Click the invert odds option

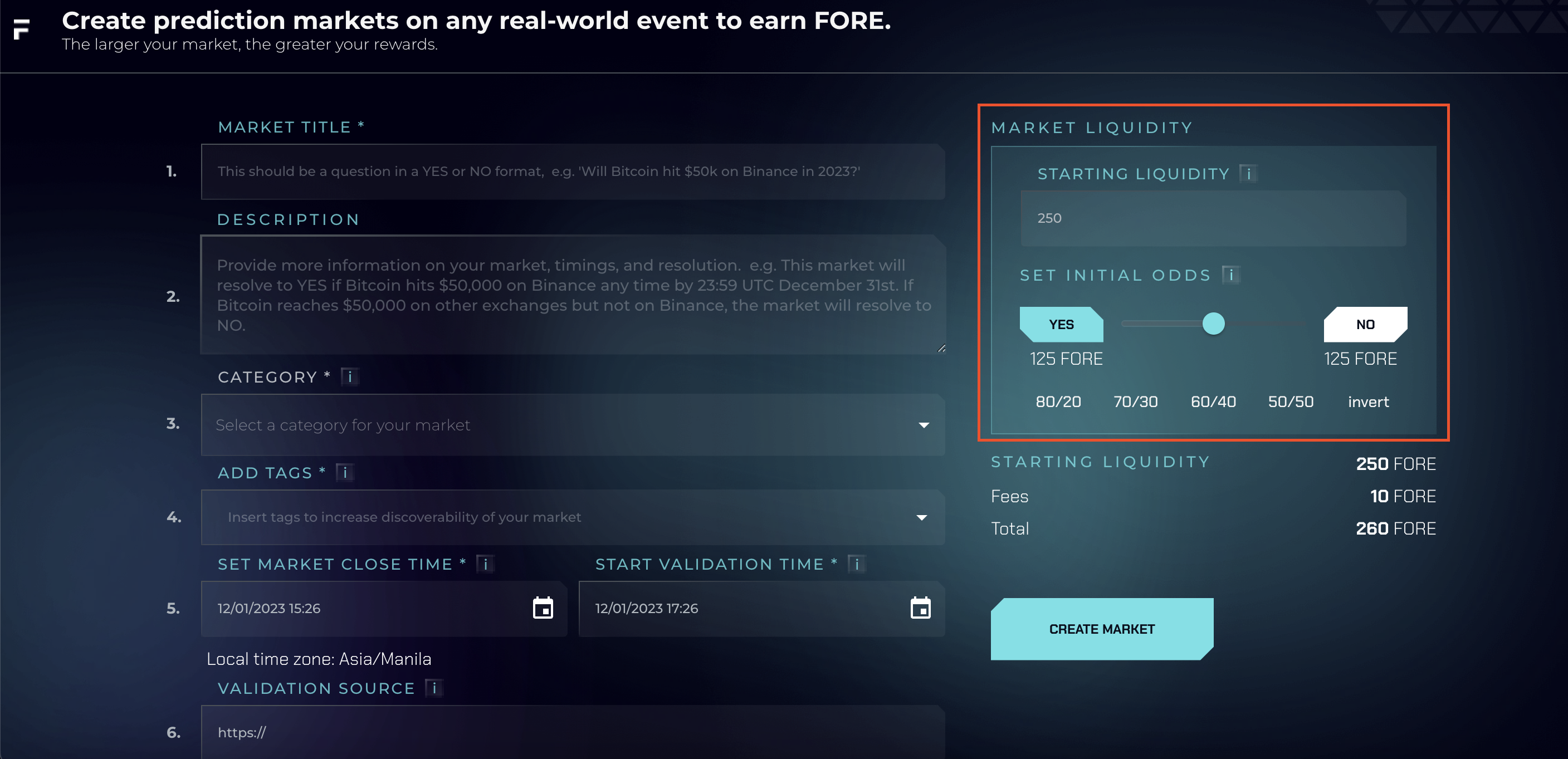(x=1367, y=401)
